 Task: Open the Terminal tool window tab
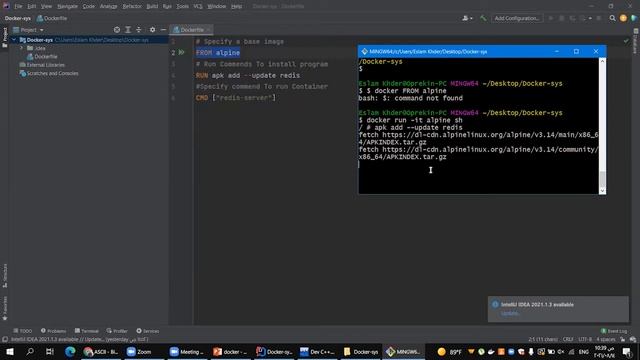coord(87,331)
